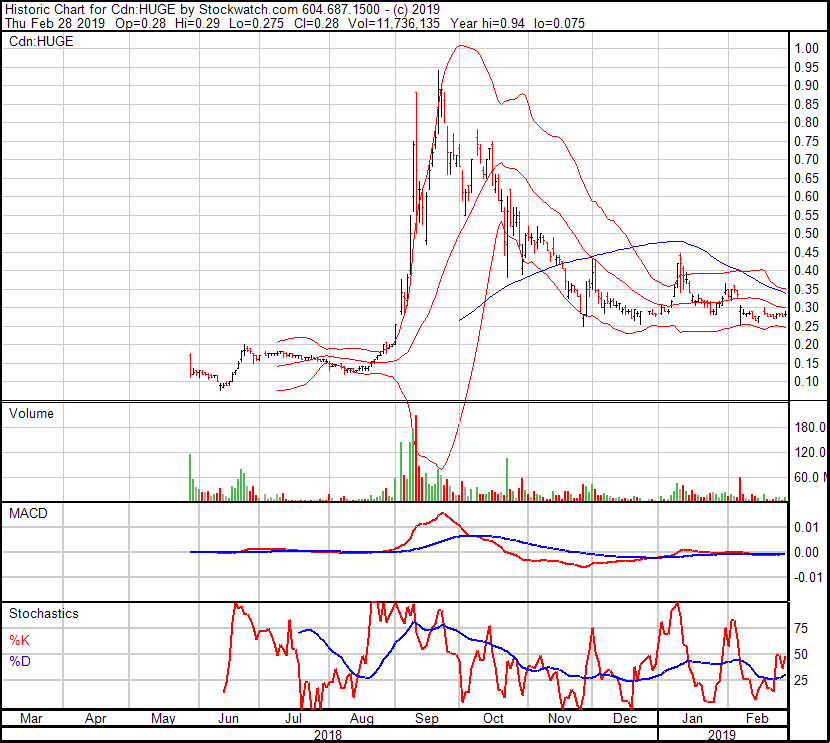Click the 0.95 price axis label
Screen dimensions: 830x743
pos(807,67)
